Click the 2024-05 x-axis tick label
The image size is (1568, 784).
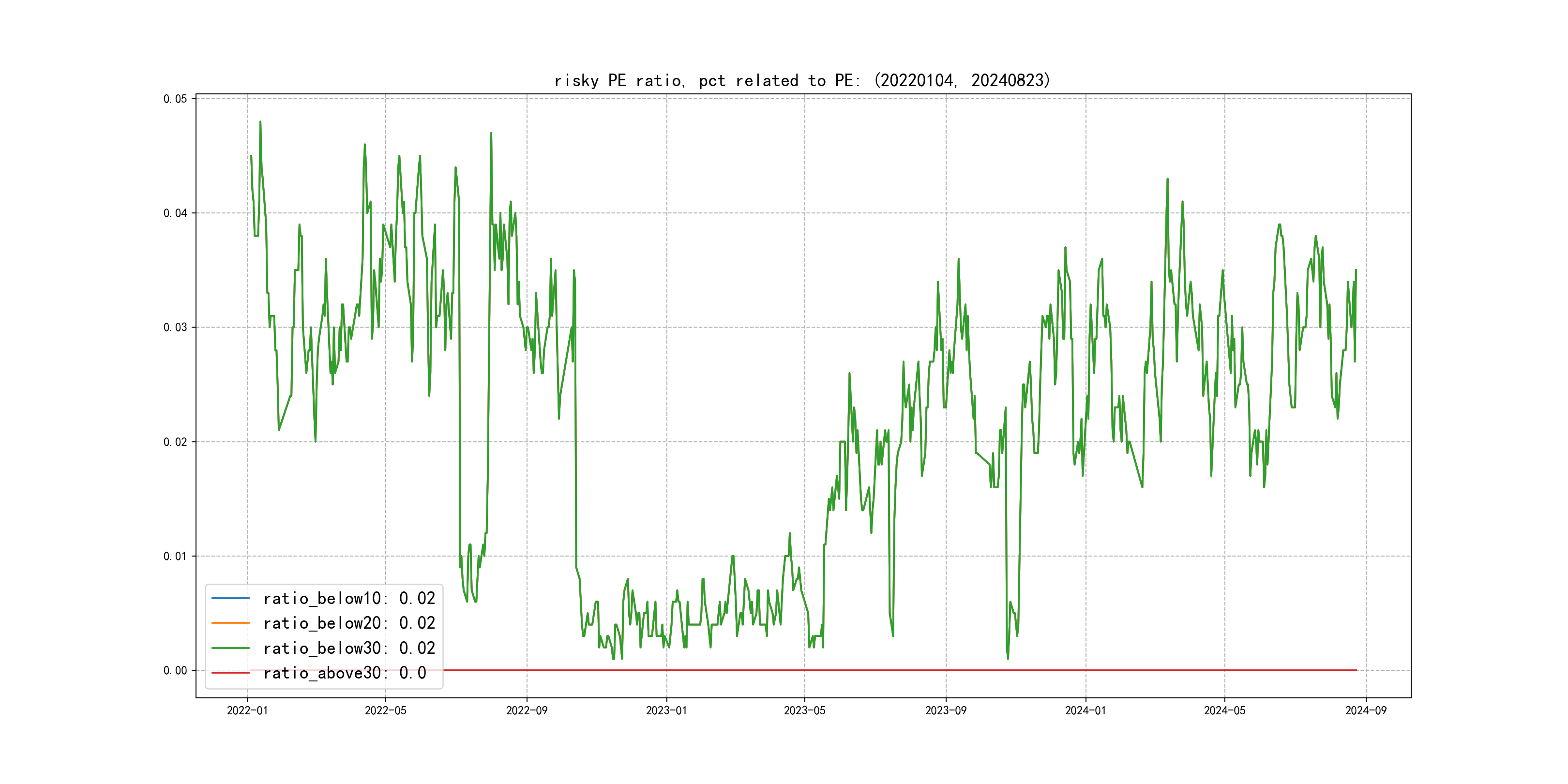click(1224, 710)
